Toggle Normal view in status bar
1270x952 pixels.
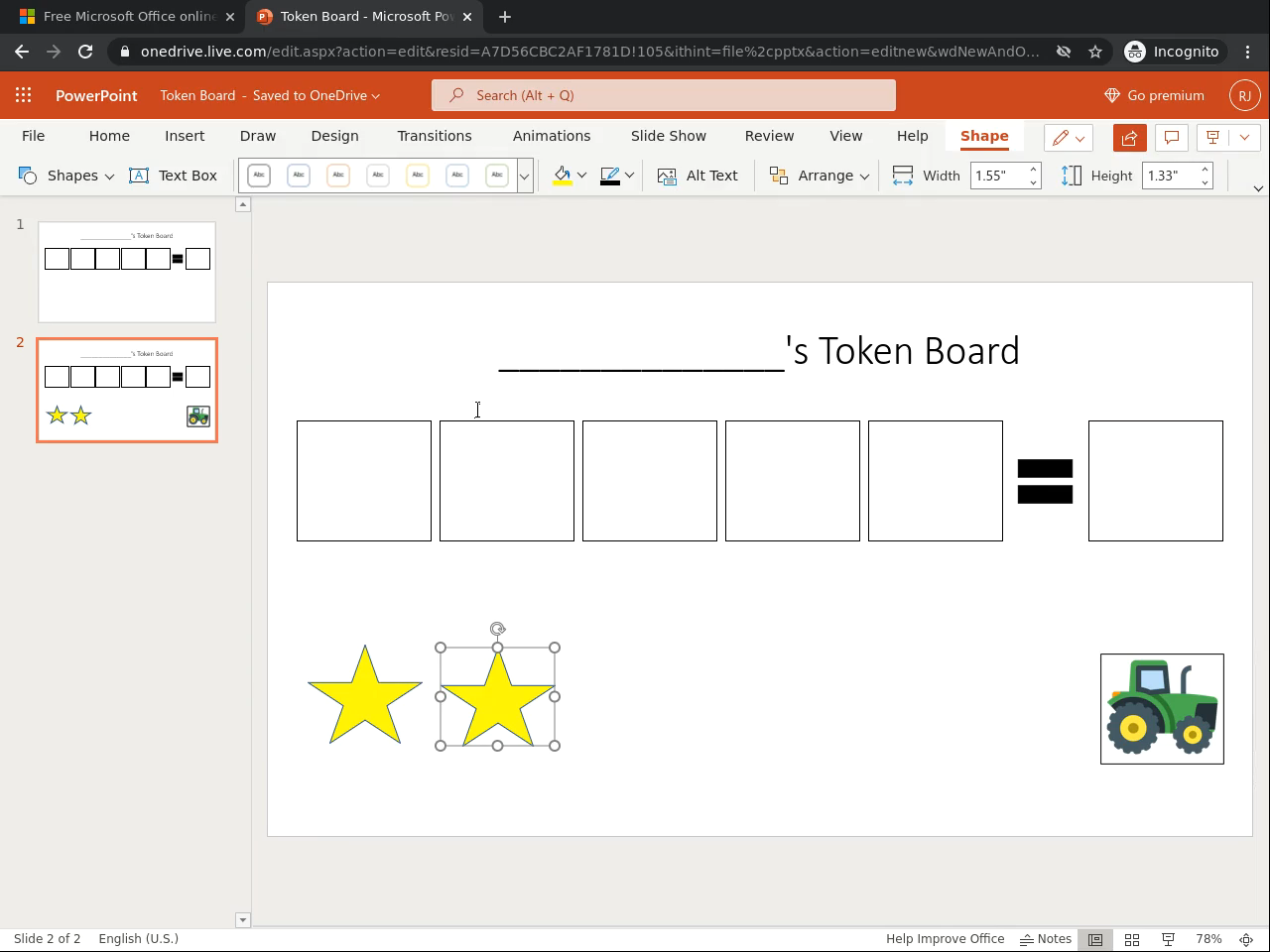pyautogui.click(x=1095, y=939)
